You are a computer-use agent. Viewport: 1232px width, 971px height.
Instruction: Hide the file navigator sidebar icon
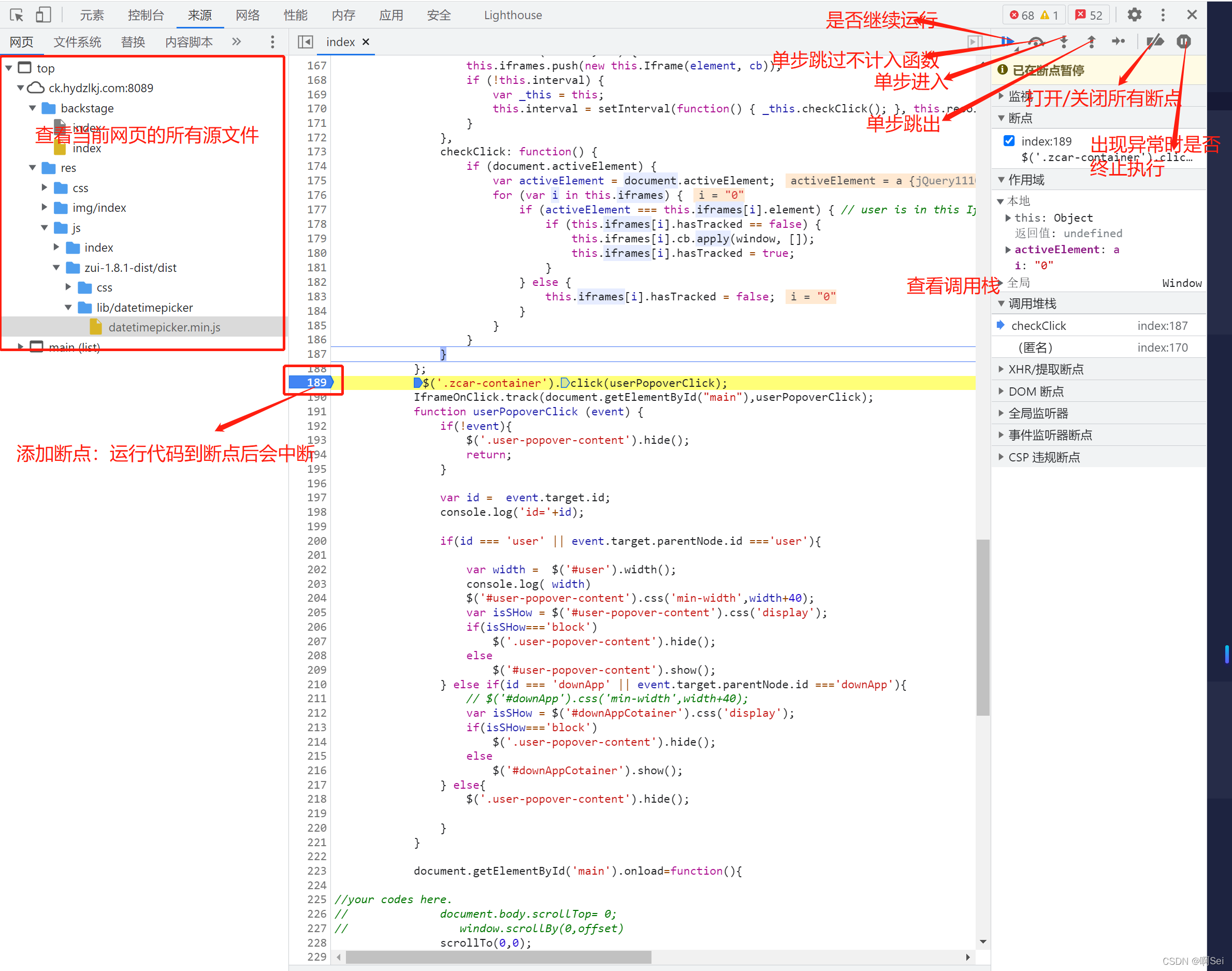306,41
